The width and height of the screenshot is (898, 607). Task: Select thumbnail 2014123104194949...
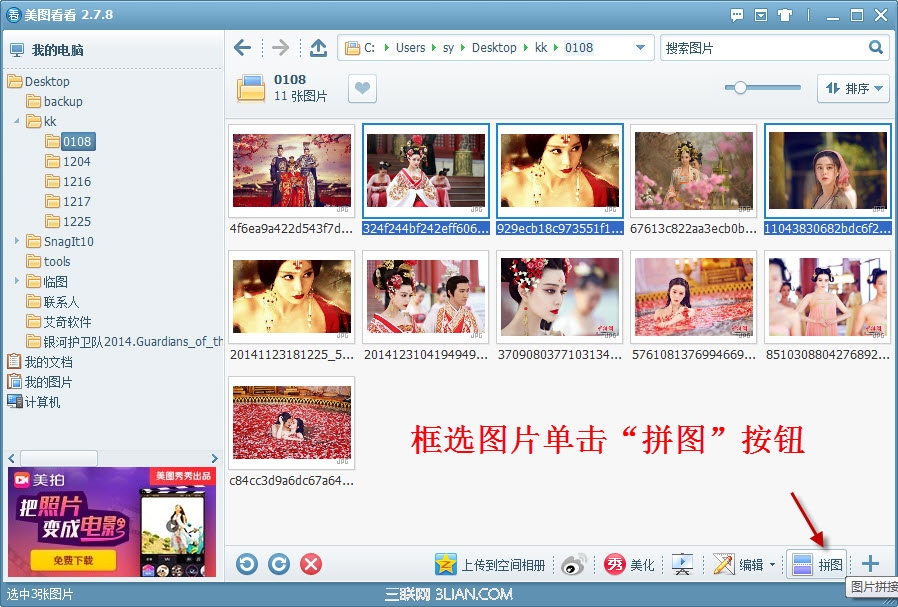tap(426, 297)
